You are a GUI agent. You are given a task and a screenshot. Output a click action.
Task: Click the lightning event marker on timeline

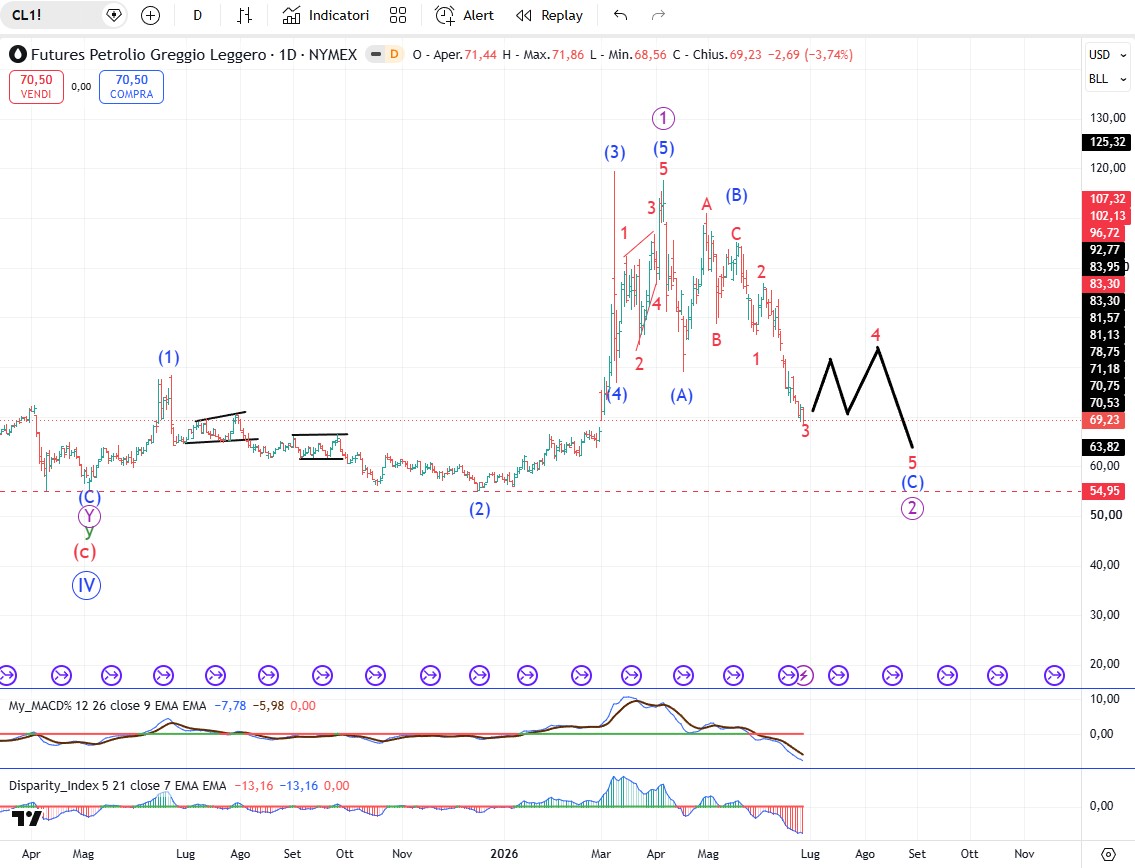804,675
